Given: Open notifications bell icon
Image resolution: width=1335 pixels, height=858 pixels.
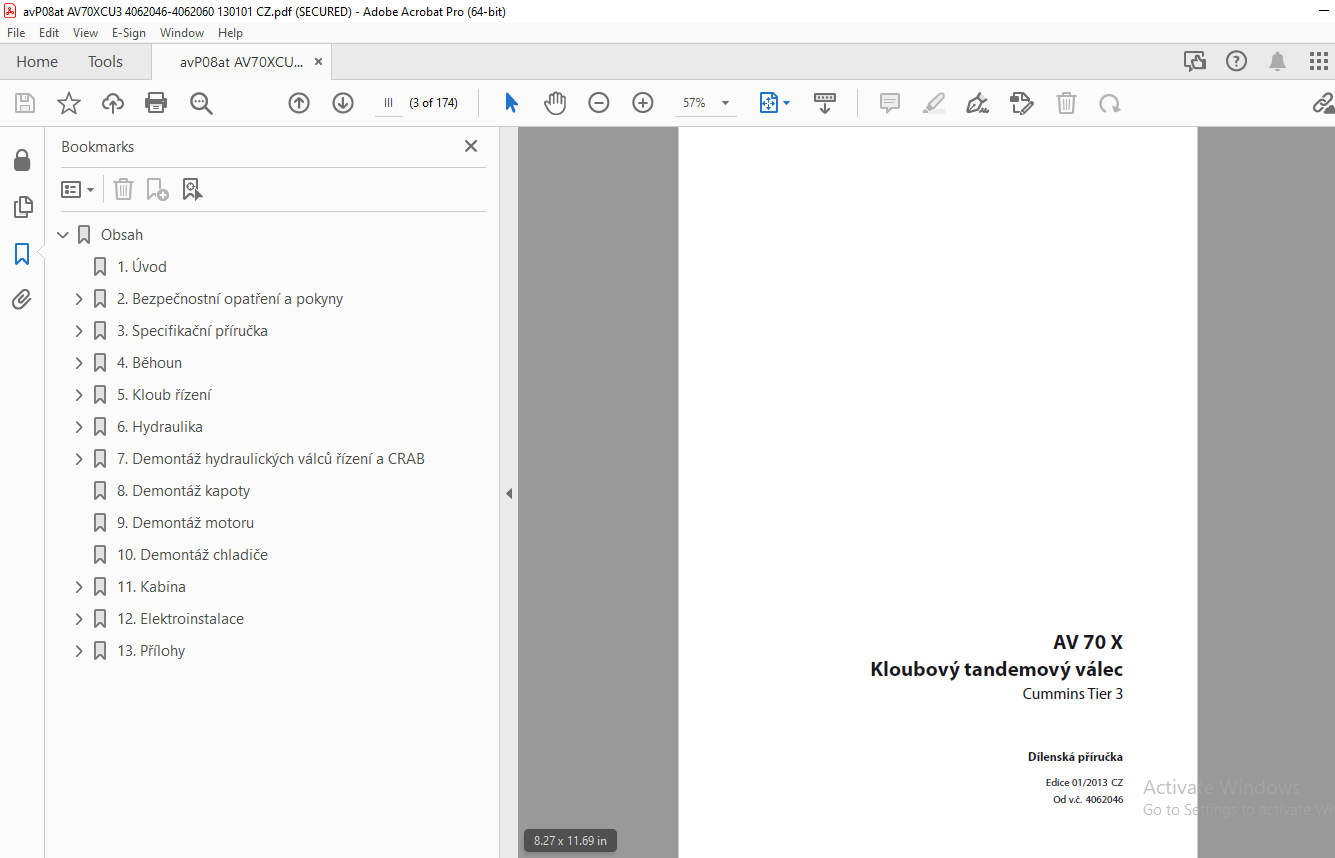Looking at the screenshot, I should pos(1278,62).
